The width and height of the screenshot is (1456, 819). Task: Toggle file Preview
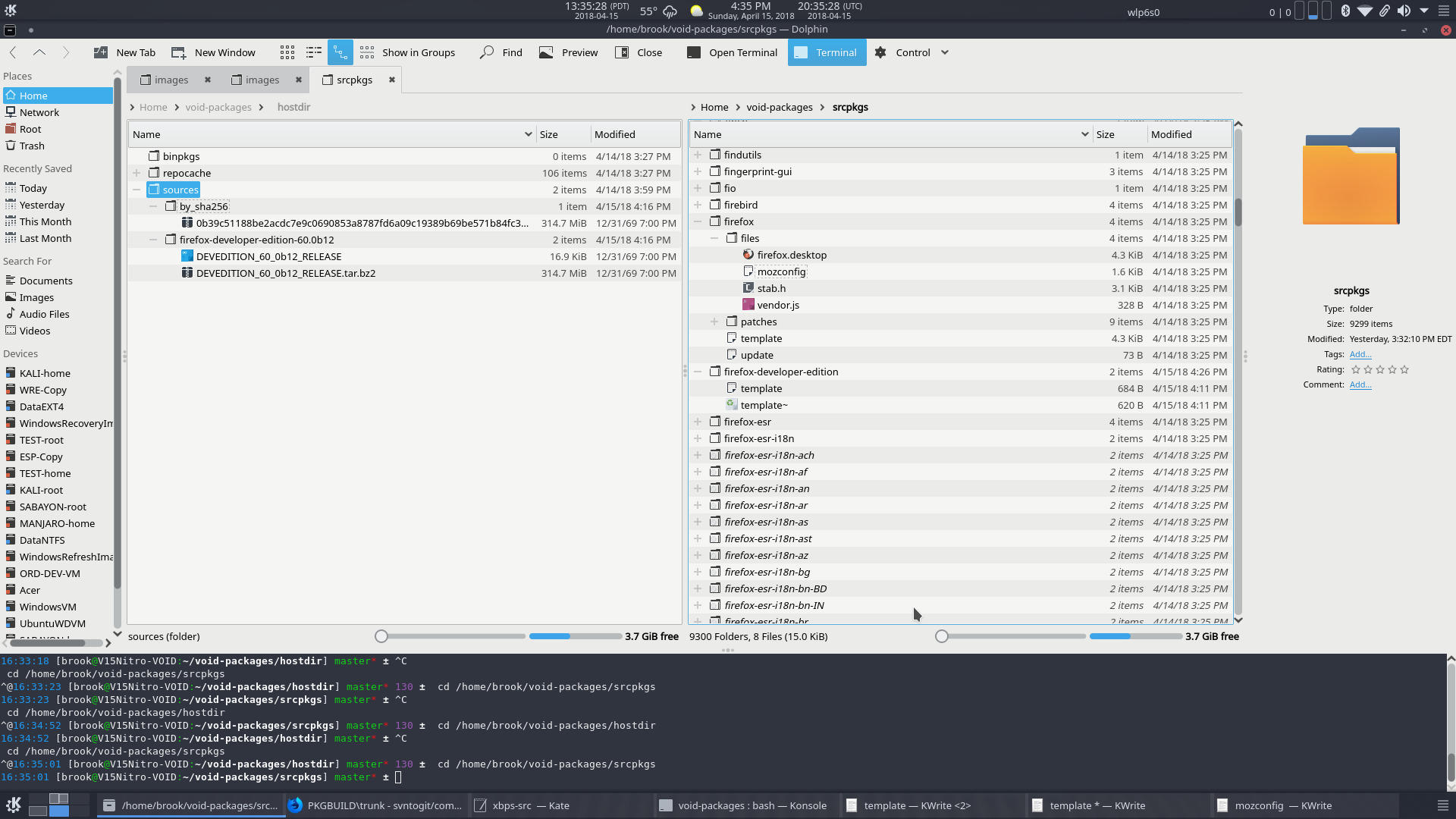pos(569,52)
